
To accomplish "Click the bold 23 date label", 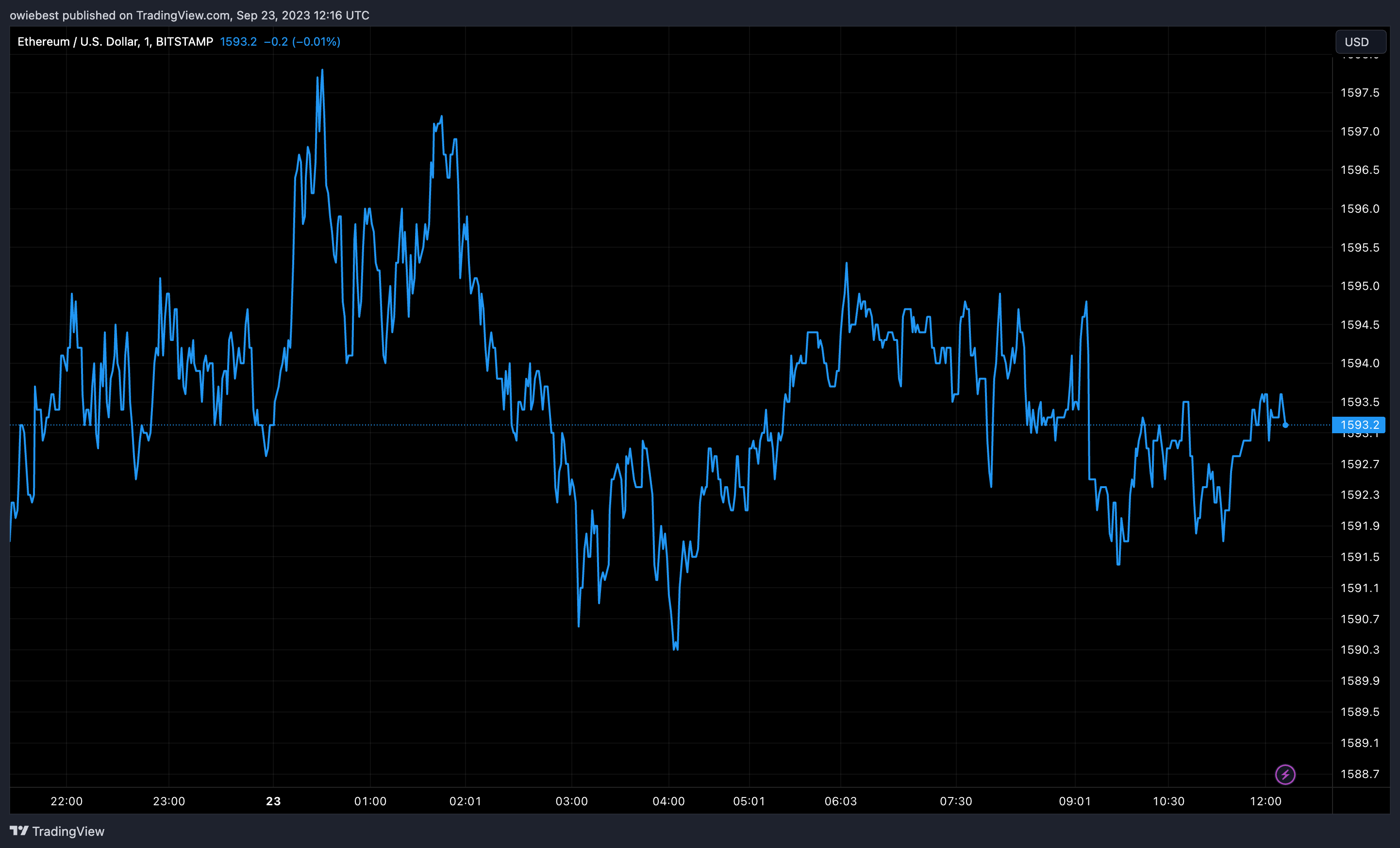I will [x=273, y=801].
